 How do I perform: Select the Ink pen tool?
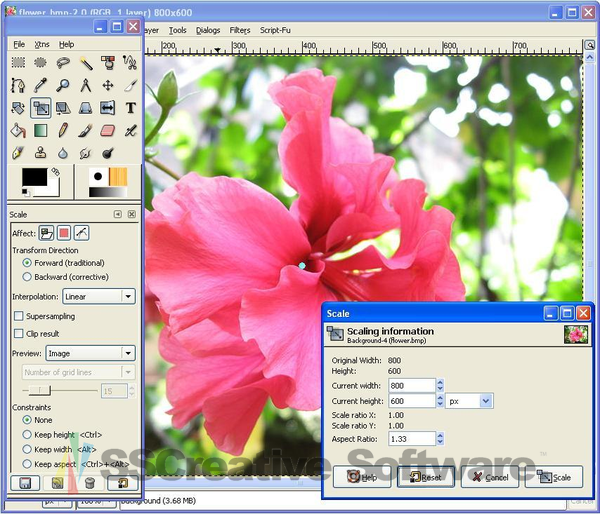(18, 153)
